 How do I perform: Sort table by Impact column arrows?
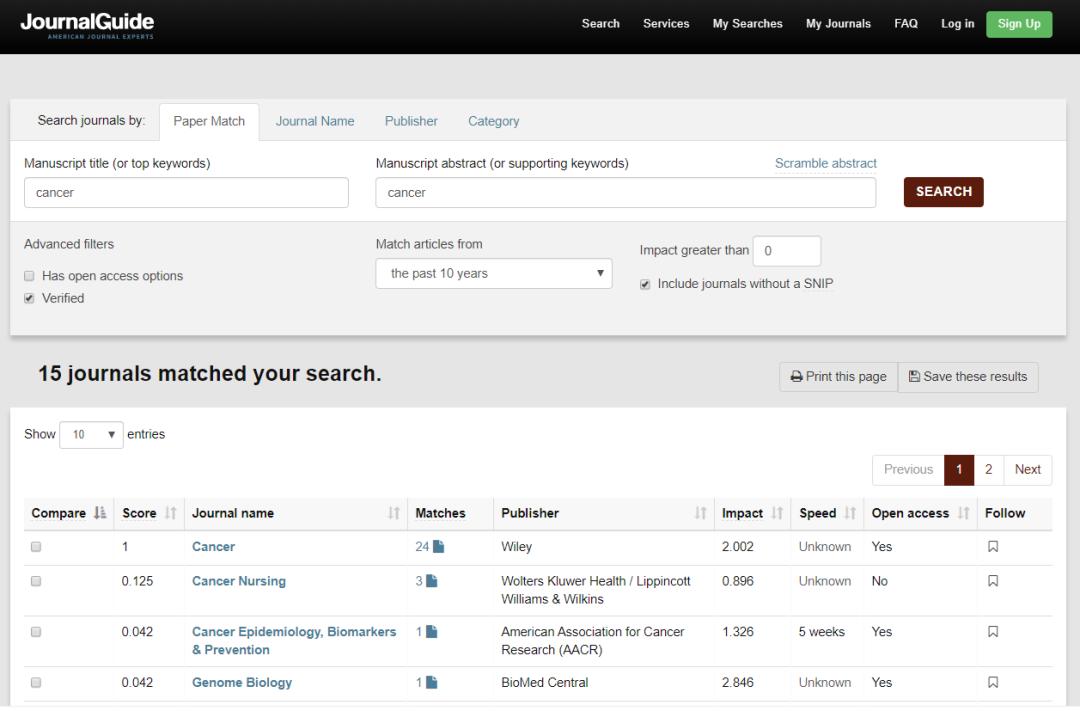(777, 514)
